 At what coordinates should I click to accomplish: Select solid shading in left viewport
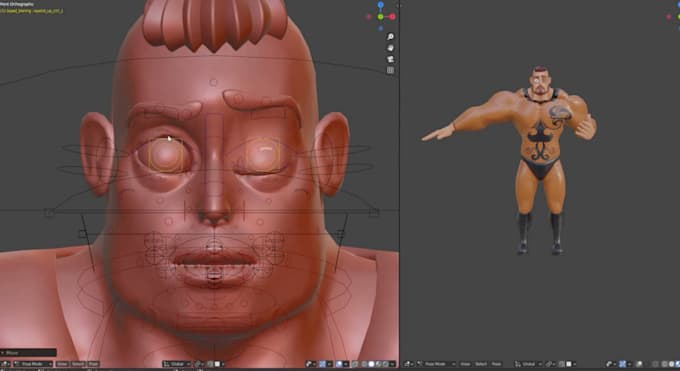pyautogui.click(x=372, y=364)
